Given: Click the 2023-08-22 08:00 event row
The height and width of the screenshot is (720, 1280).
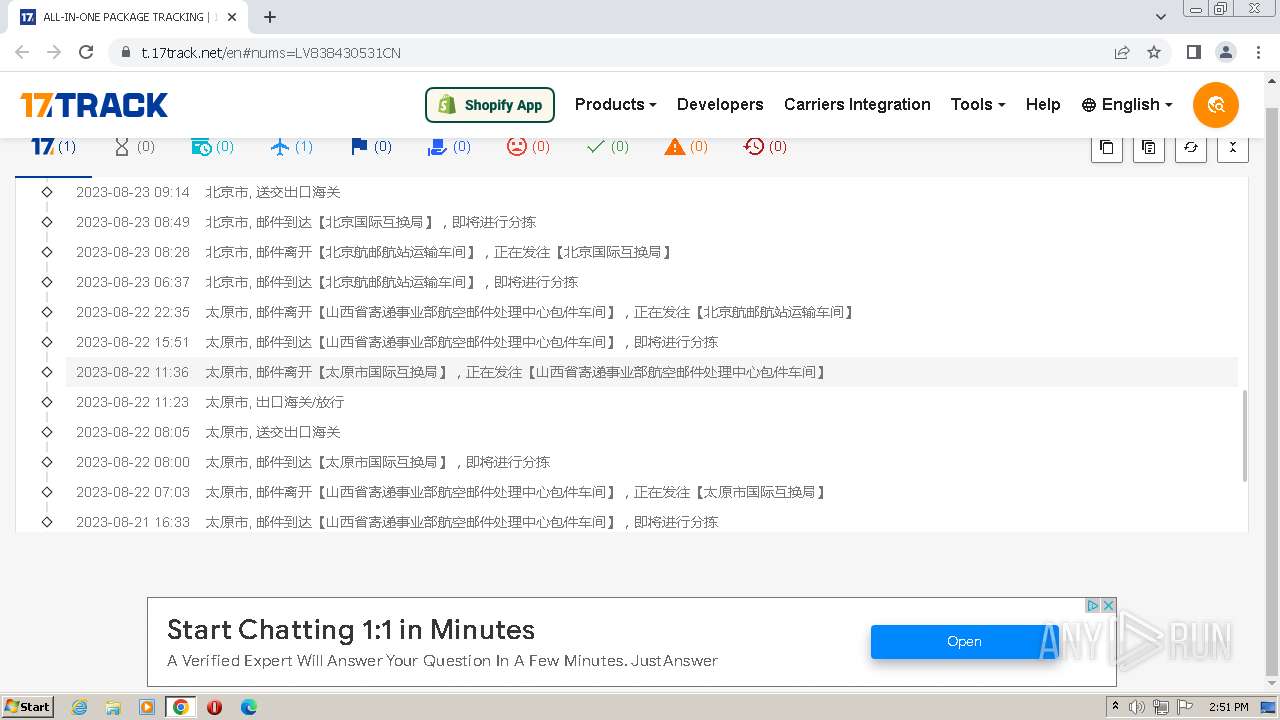Looking at the screenshot, I should tap(652, 462).
